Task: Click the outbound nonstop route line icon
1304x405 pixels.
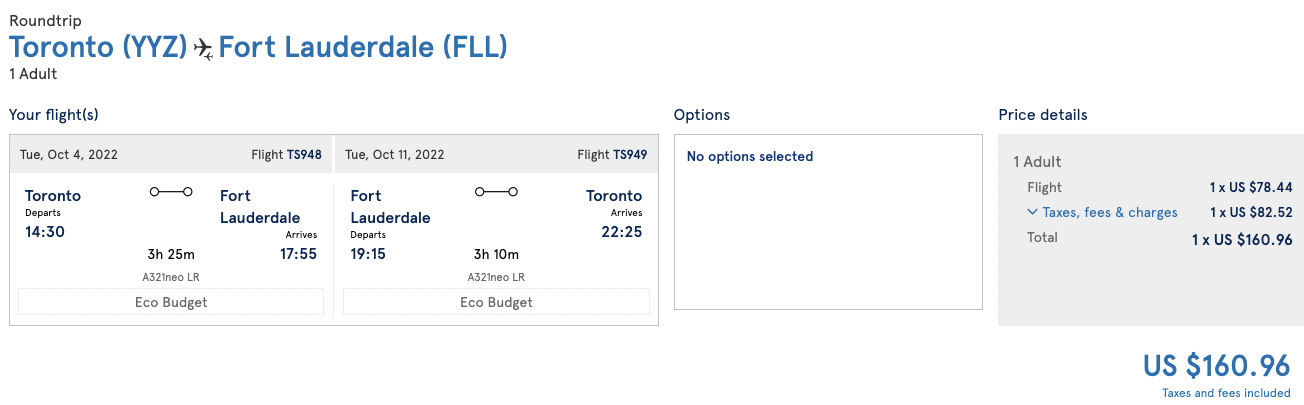Action: coord(170,191)
